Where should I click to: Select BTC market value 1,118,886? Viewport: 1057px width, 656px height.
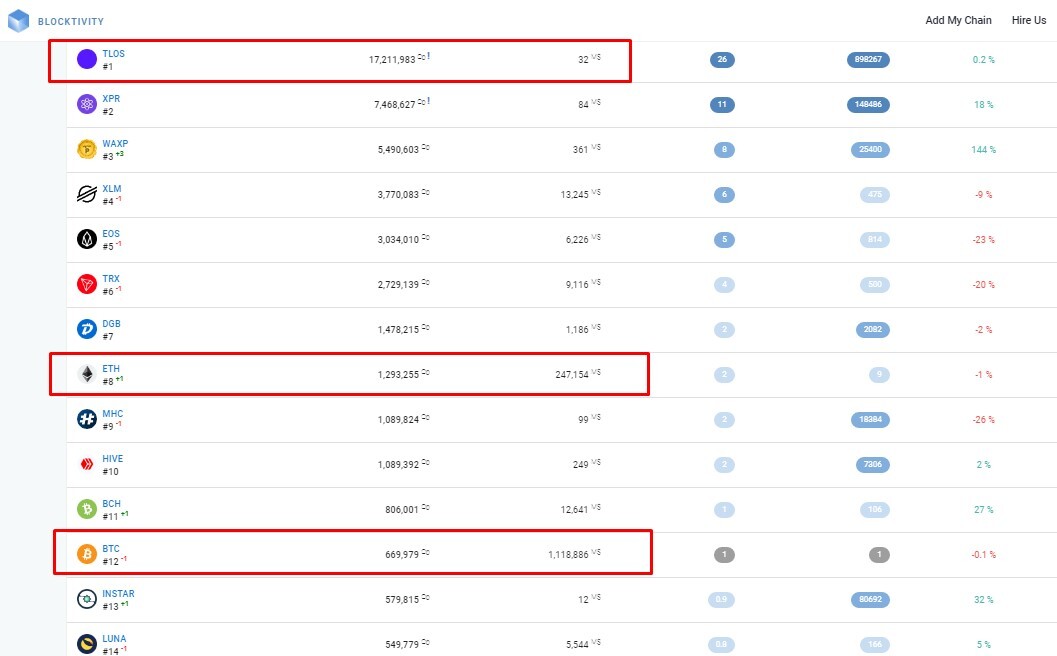click(x=568, y=554)
